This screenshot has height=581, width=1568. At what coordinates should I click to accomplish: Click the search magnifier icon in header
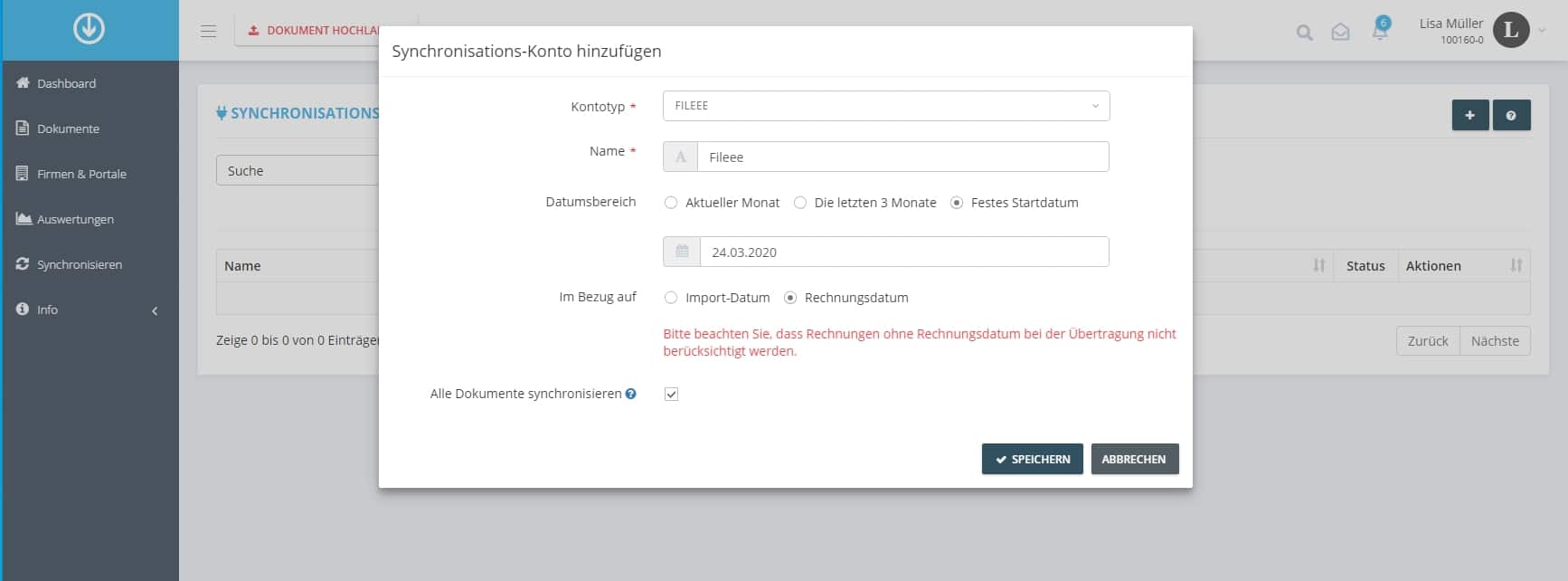click(1304, 33)
